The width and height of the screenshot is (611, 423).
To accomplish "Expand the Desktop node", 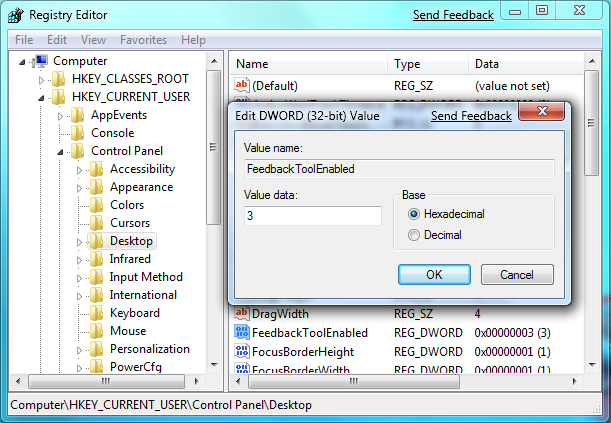I will pos(79,242).
